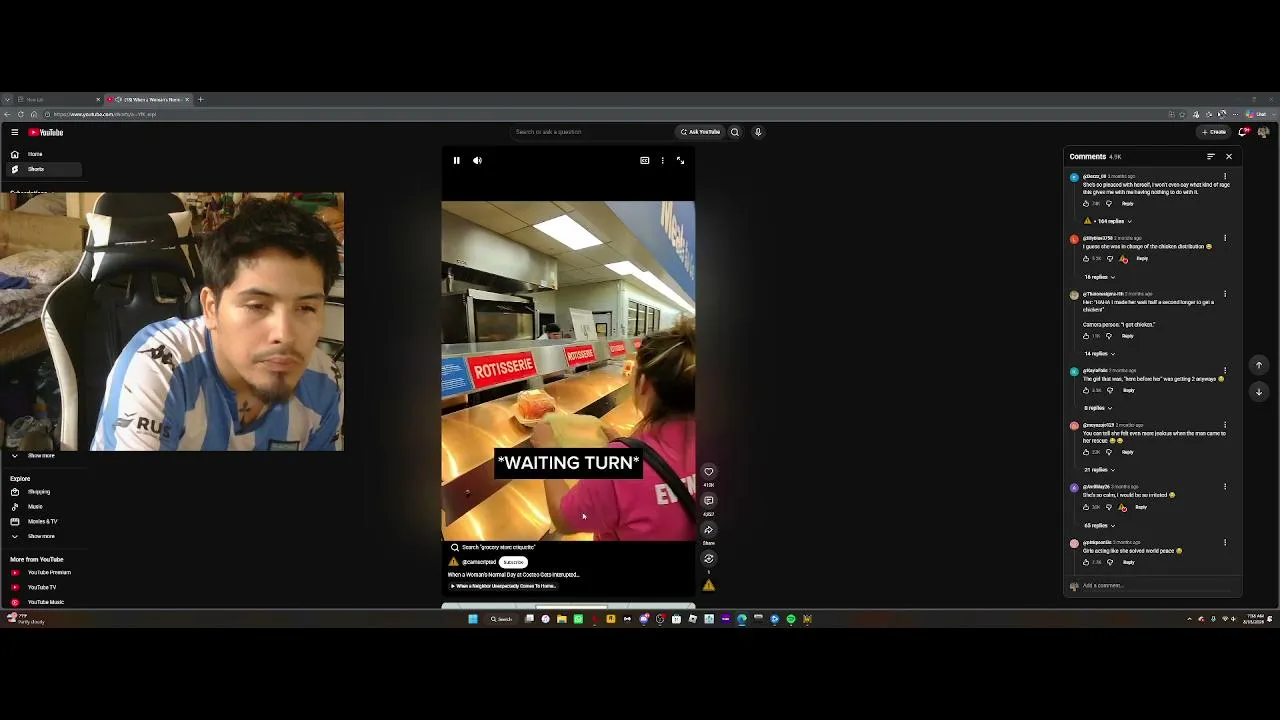Dislike the 'solved world peace' comment
The height and width of the screenshot is (720, 1280).
click(x=1109, y=562)
